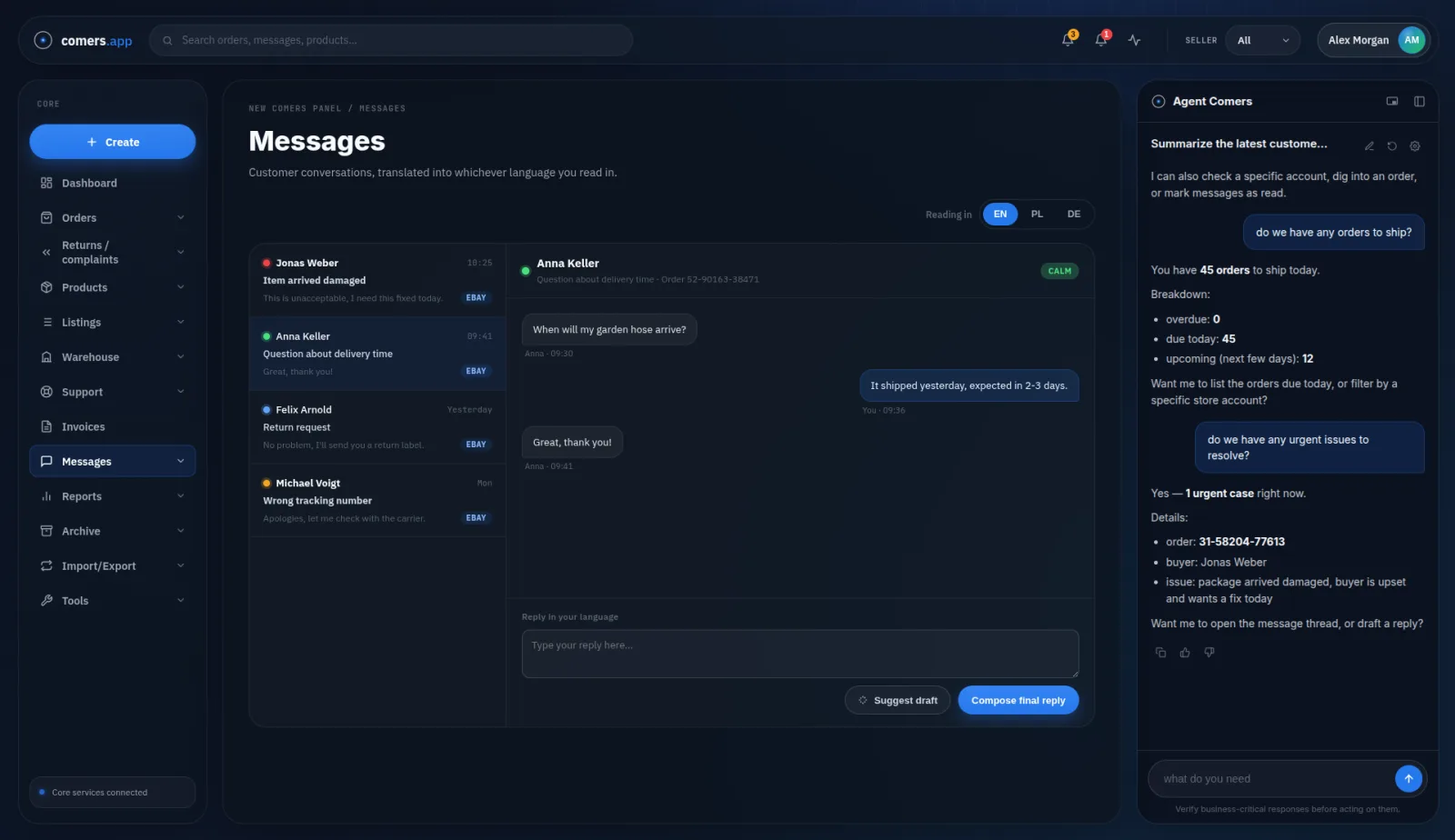Click order number 31-58204-77613
Image resolution: width=1455 pixels, height=840 pixels.
pos(1241,542)
